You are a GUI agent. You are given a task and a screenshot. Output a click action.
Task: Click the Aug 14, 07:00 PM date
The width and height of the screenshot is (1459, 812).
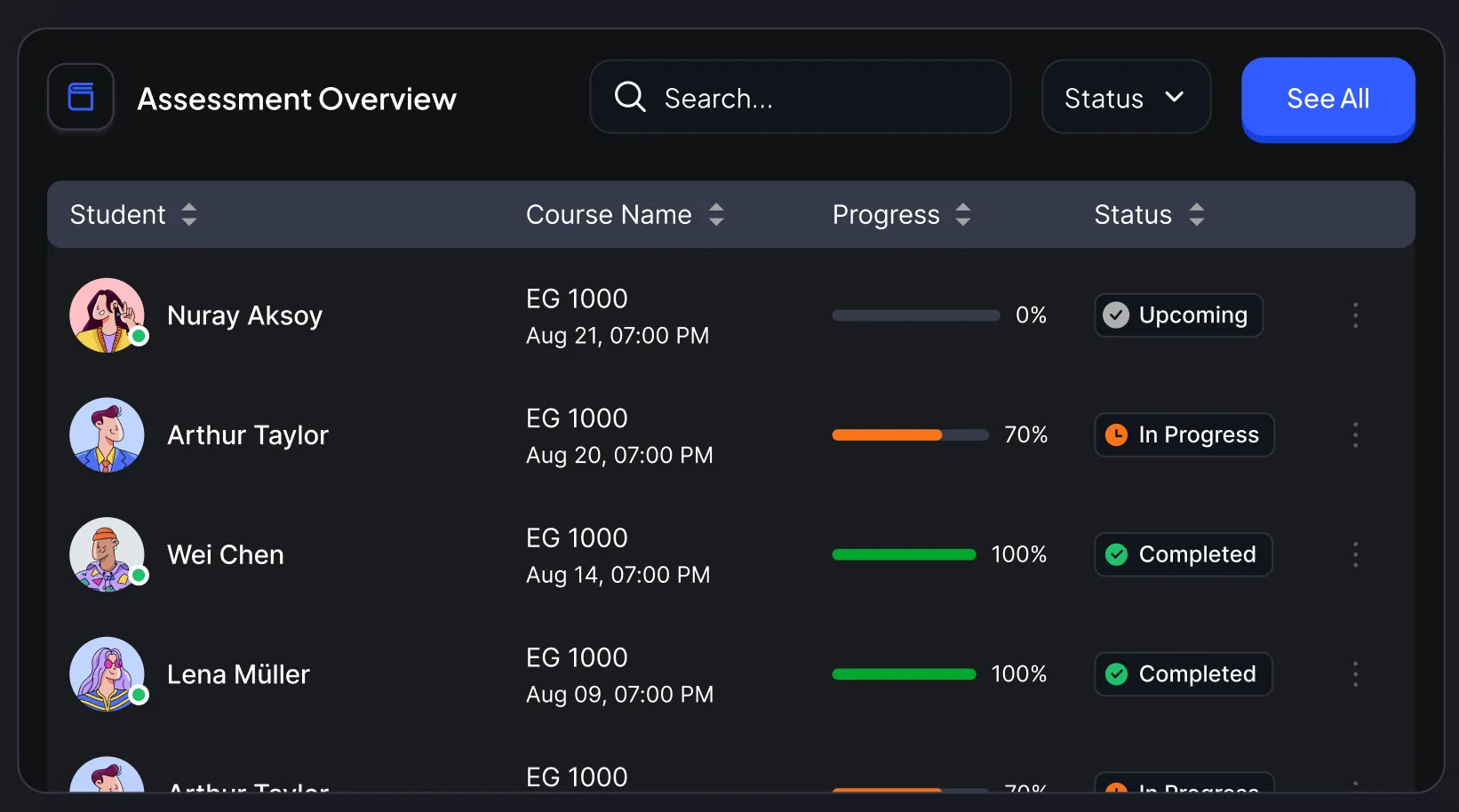618,575
